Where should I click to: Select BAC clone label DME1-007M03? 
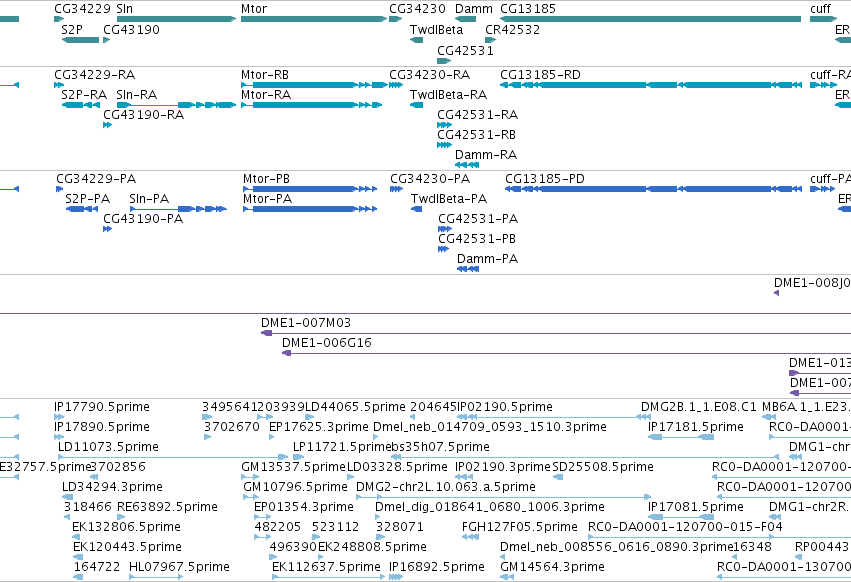[306, 322]
